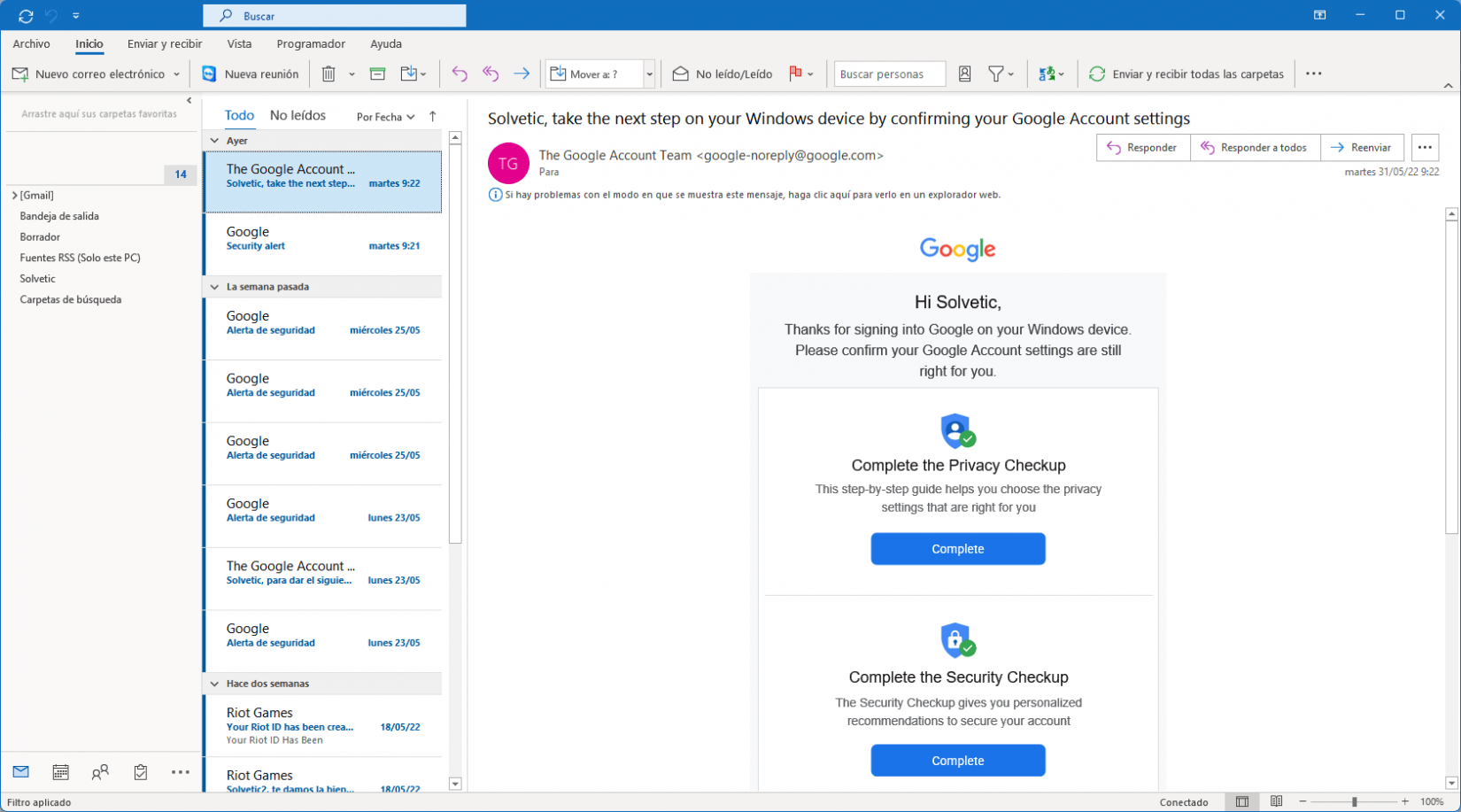Click the Archive icon in toolbar
This screenshot has width=1461, height=812.
tap(377, 74)
